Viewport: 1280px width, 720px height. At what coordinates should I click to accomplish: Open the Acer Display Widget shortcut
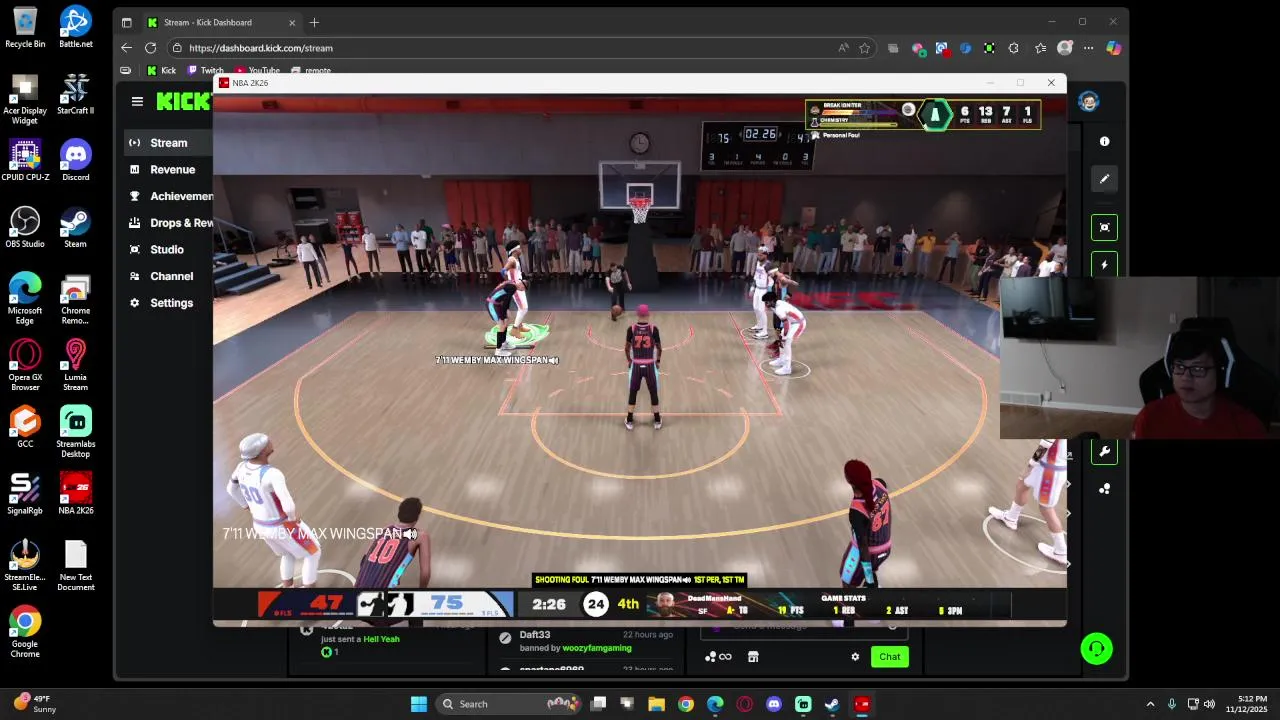(x=25, y=99)
